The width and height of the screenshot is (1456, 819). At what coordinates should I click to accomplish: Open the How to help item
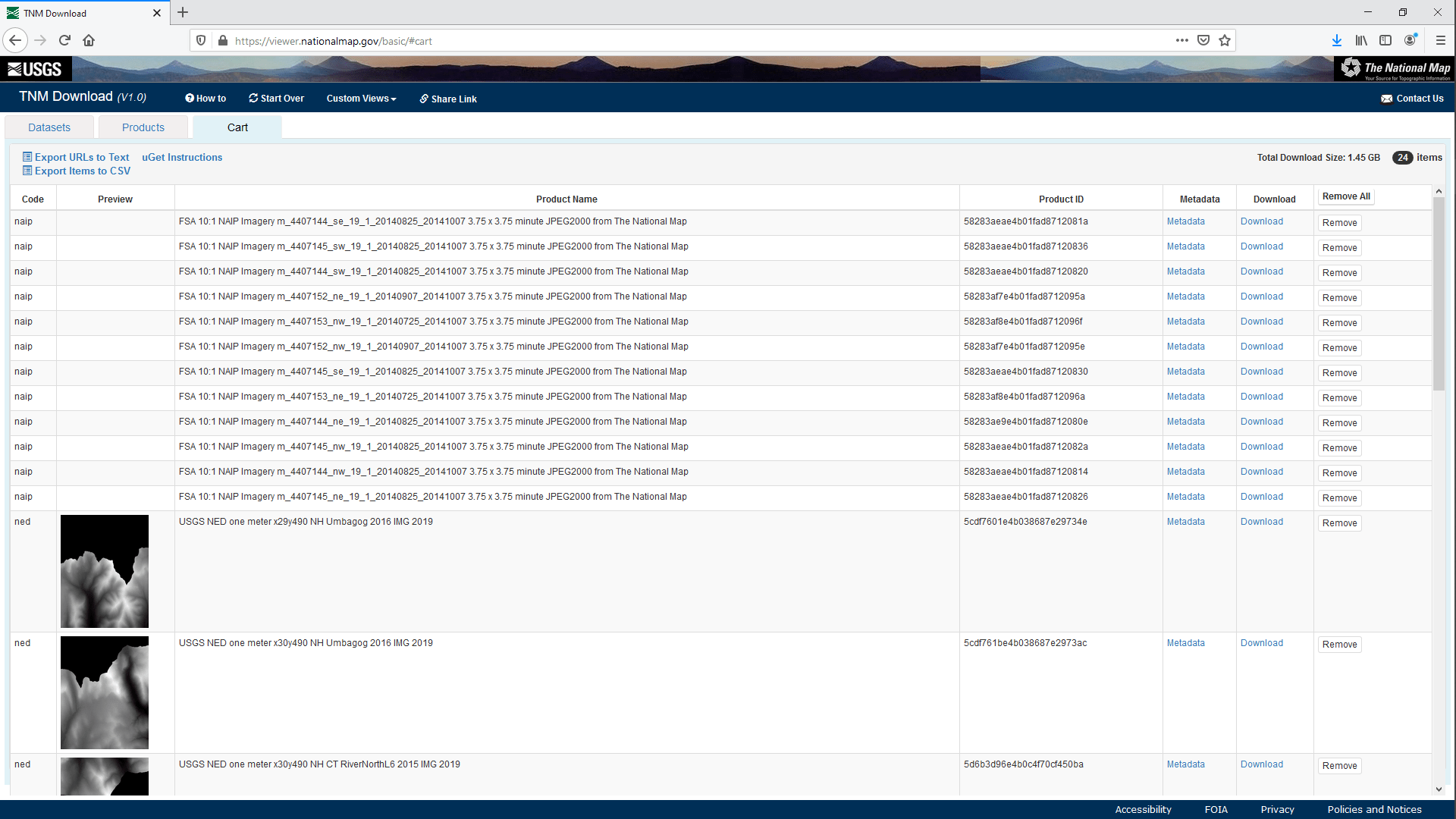(206, 99)
